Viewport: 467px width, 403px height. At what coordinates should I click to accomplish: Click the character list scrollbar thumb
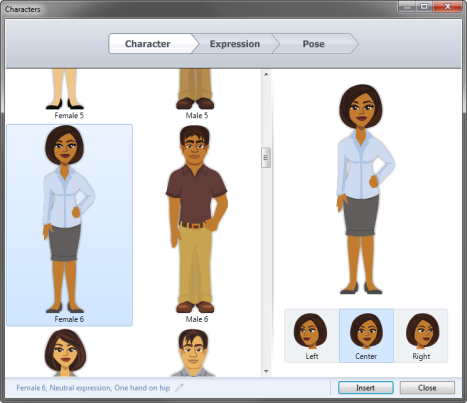tap(266, 158)
